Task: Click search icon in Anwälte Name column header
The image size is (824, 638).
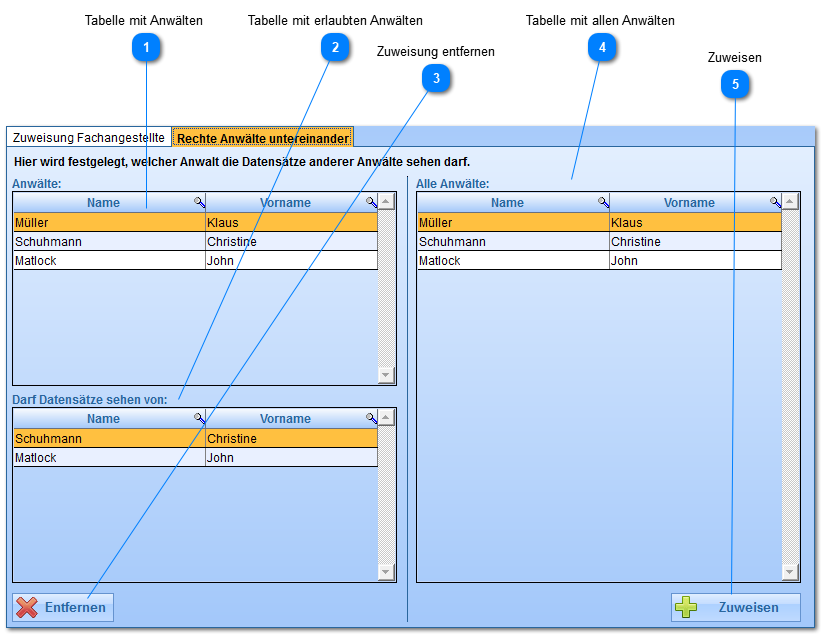Action: pos(199,202)
